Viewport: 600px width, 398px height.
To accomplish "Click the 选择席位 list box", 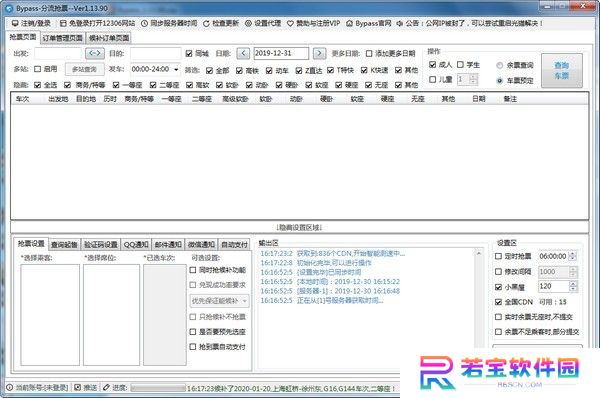I will click(x=111, y=315).
